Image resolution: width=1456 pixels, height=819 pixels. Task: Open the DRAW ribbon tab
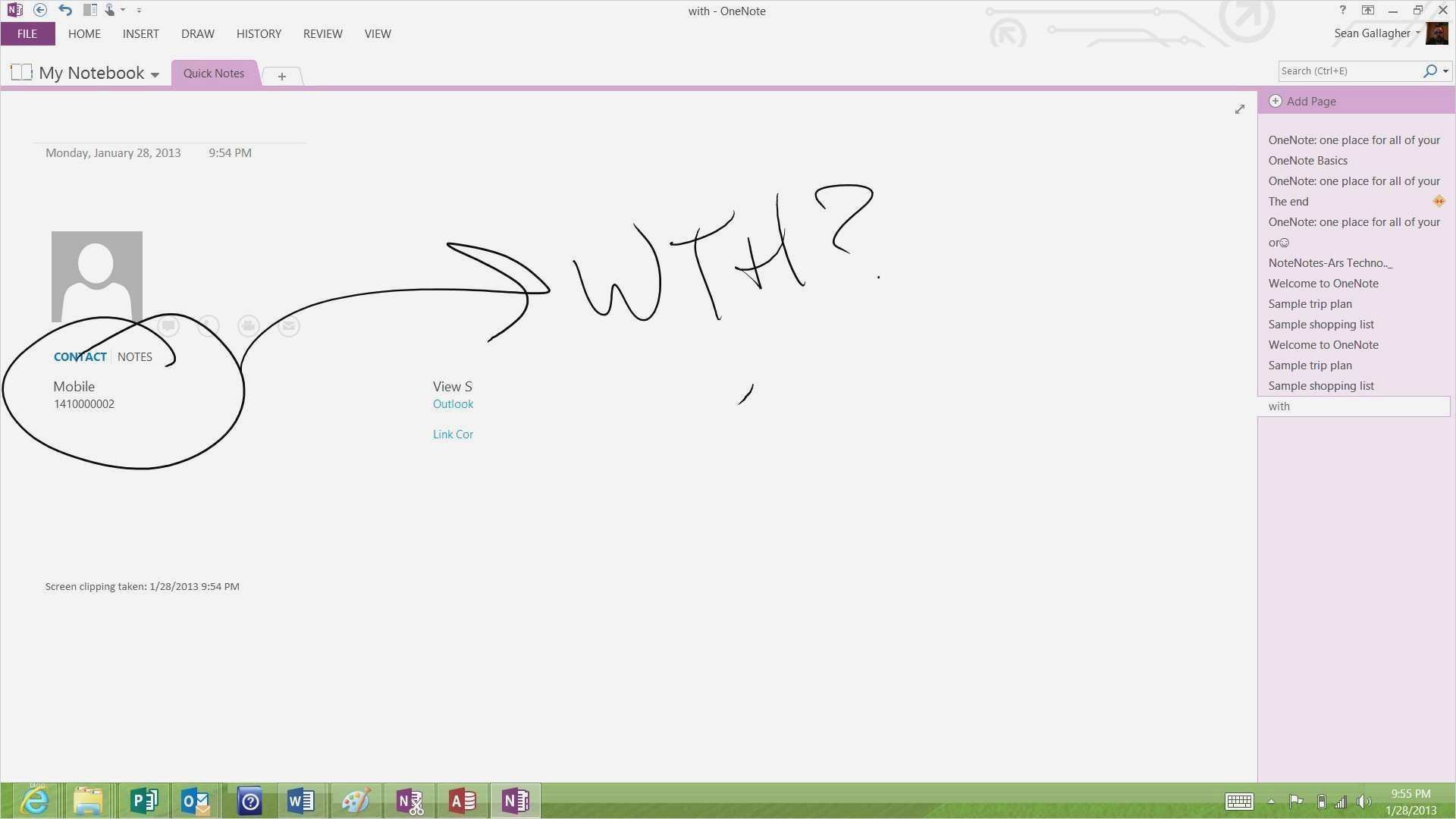click(197, 33)
